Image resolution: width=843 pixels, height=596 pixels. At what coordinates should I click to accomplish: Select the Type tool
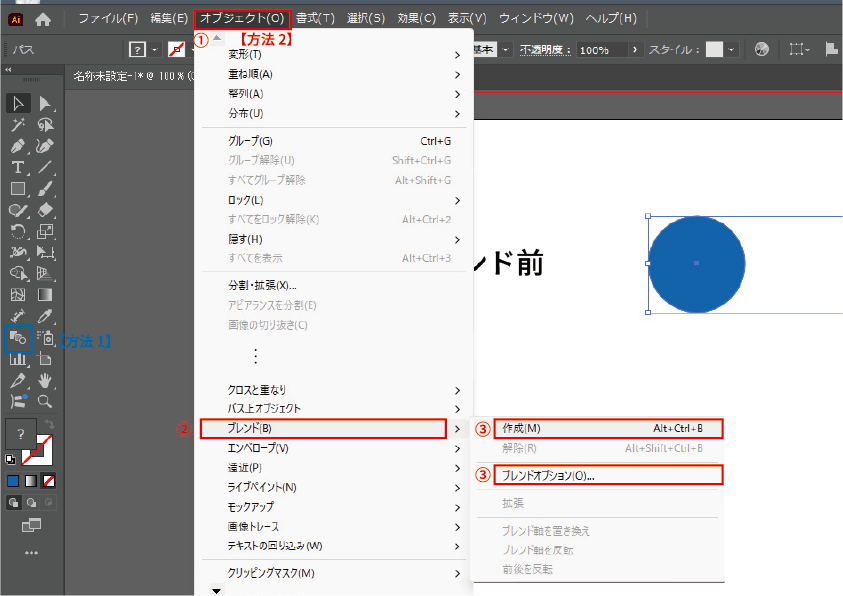[18, 167]
